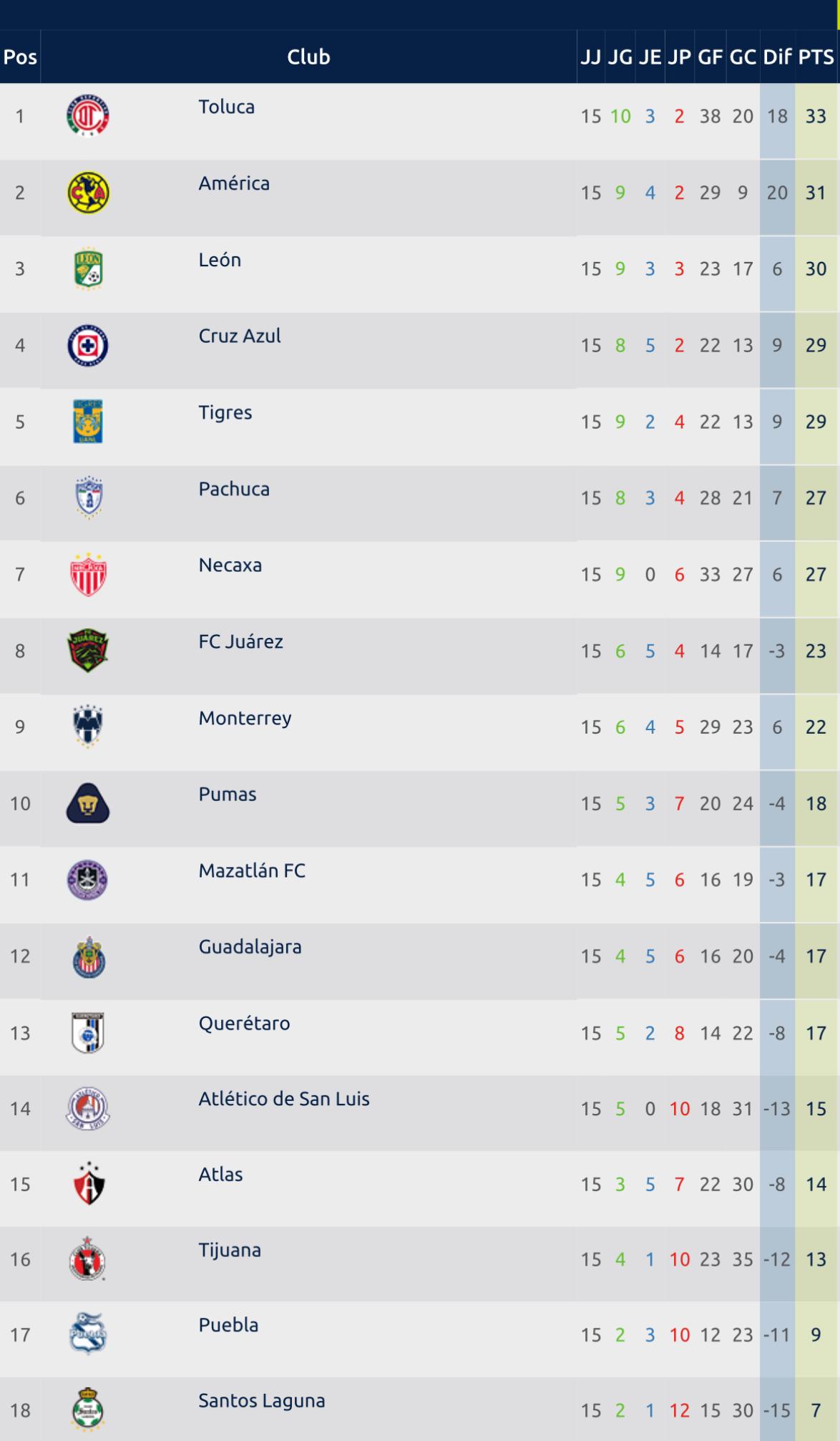This screenshot has width=840, height=1441.
Task: Click the Tigres team badge
Action: [x=88, y=422]
